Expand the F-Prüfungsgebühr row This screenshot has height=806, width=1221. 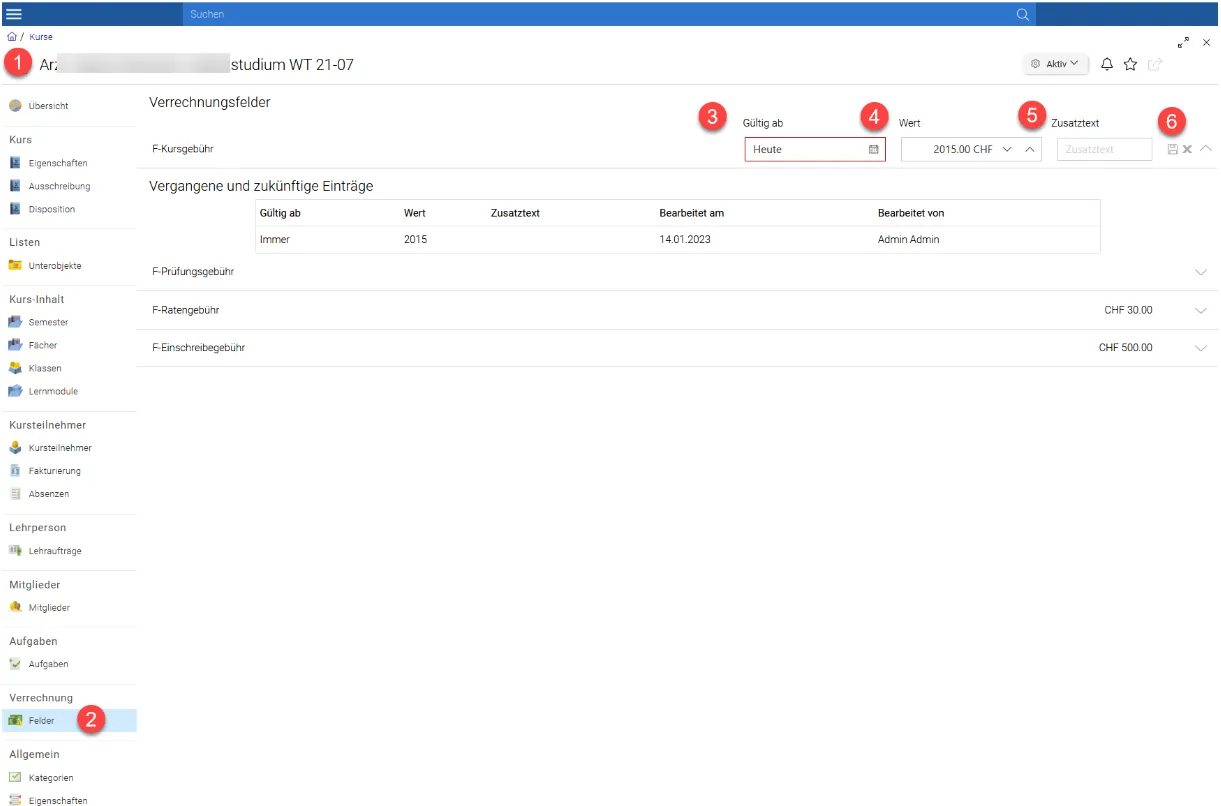[1201, 272]
